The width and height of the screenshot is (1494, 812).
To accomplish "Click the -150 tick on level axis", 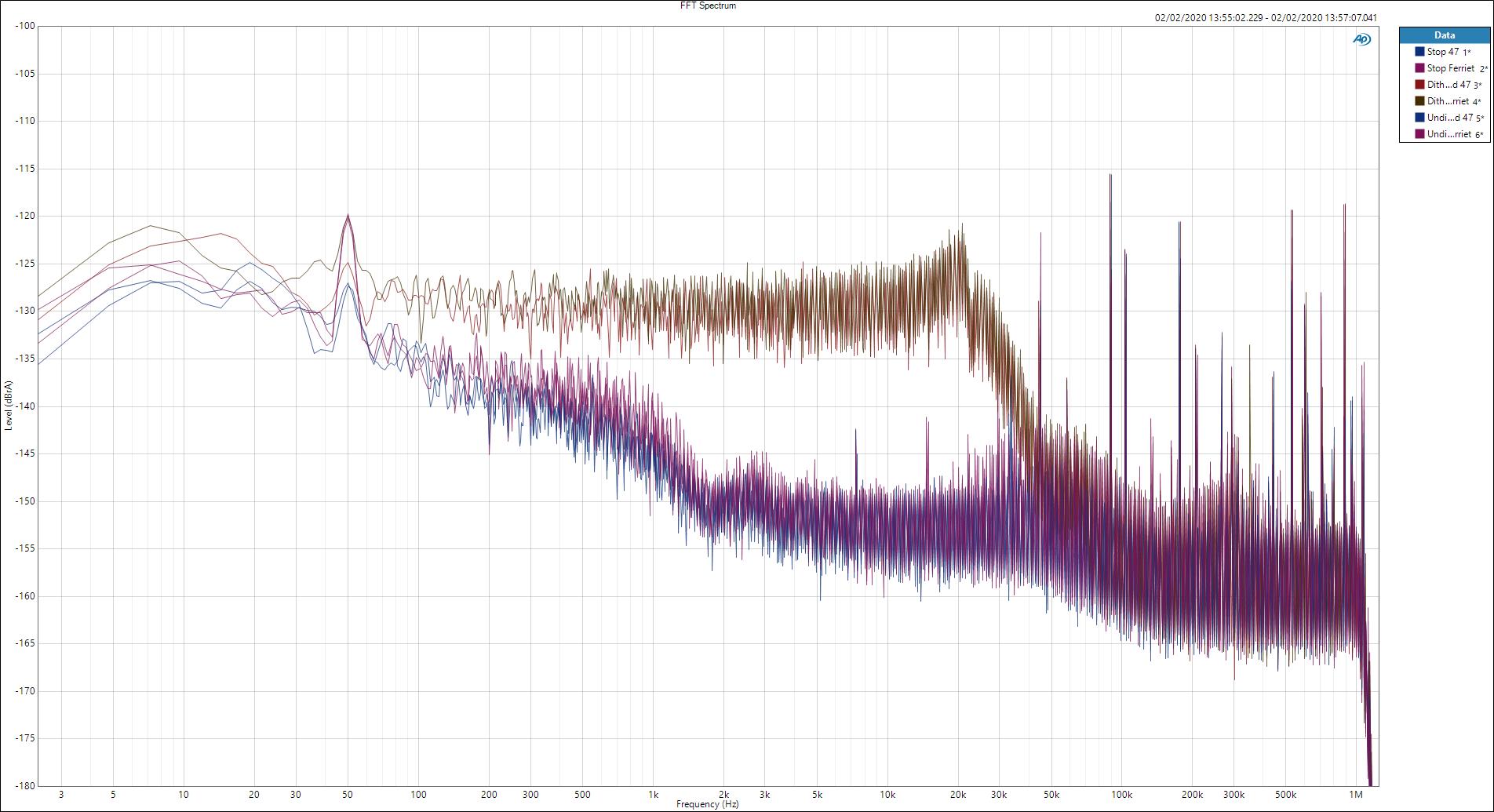I will point(24,501).
